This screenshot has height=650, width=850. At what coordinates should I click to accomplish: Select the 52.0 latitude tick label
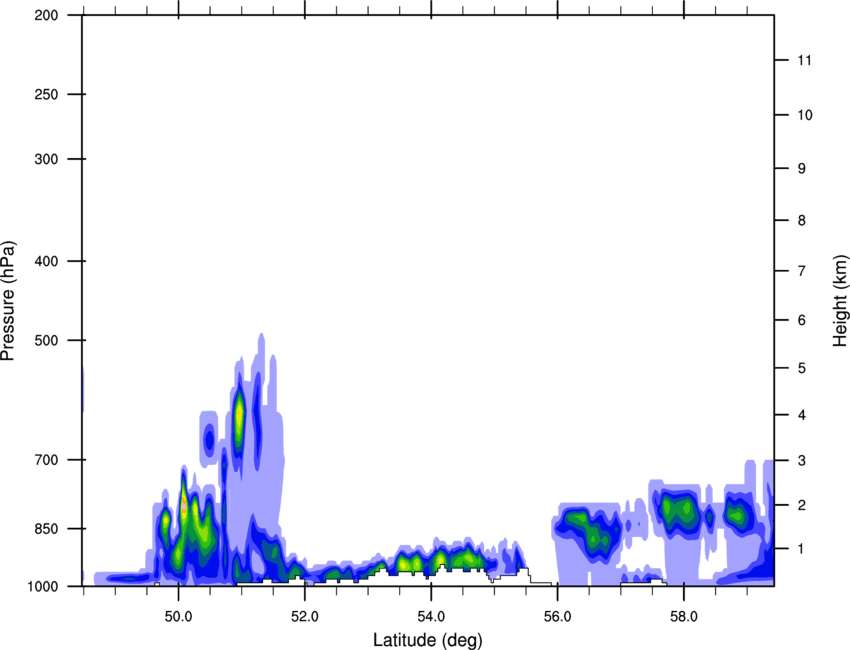tap(304, 614)
